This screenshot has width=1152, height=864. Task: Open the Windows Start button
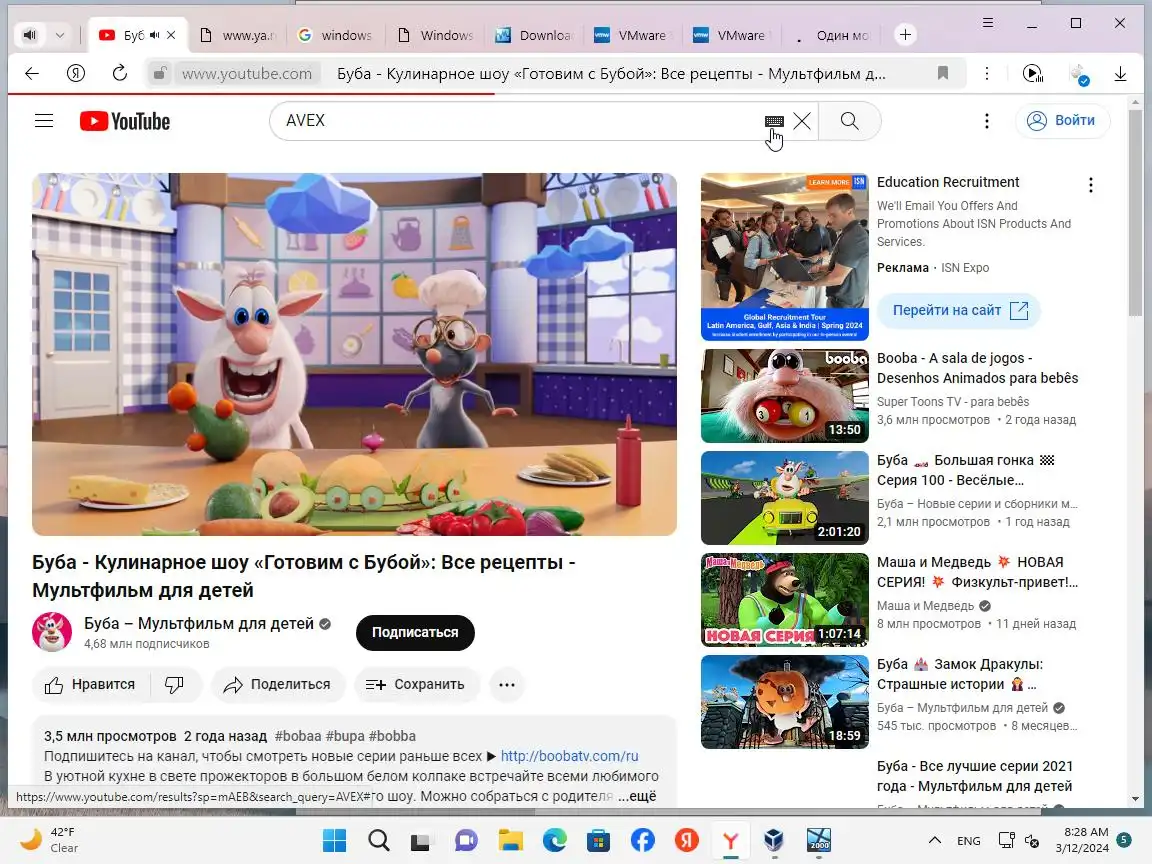point(334,840)
